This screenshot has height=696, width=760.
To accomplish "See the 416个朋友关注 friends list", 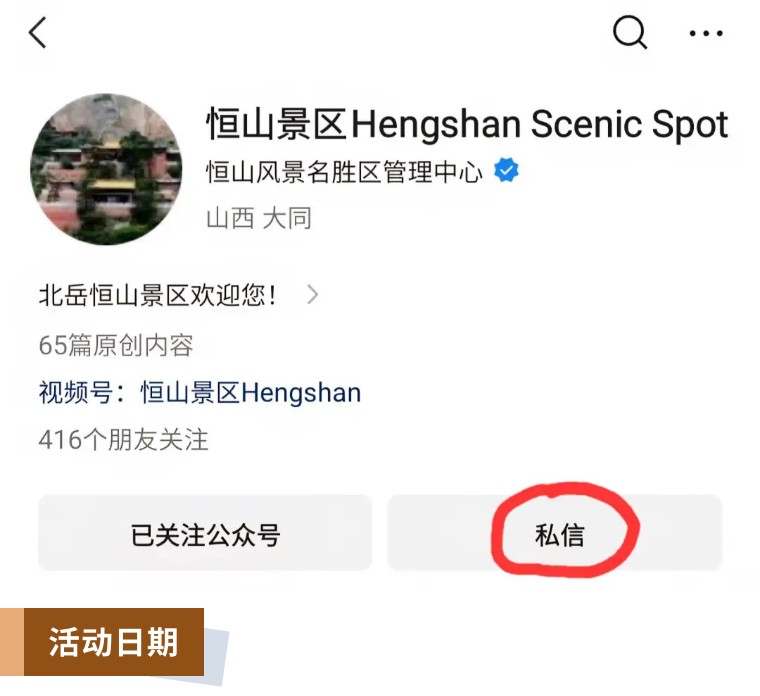I will (x=123, y=440).
